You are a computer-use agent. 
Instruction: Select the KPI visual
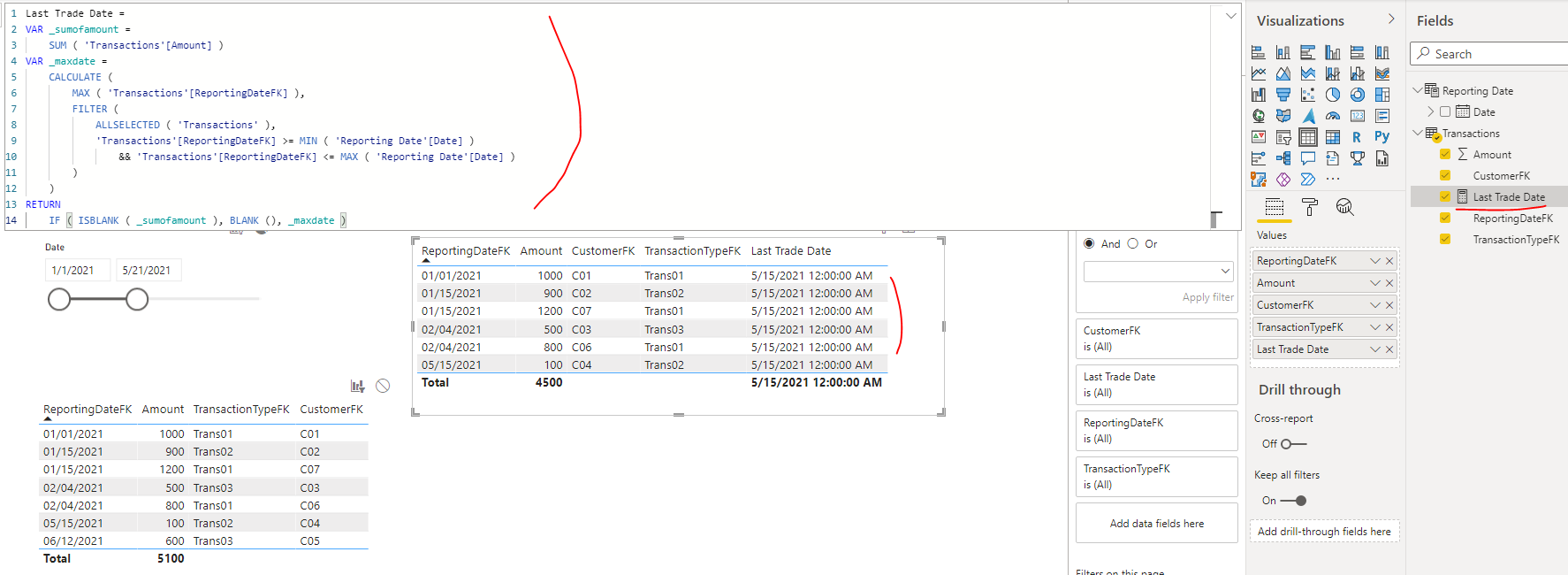point(1259,137)
